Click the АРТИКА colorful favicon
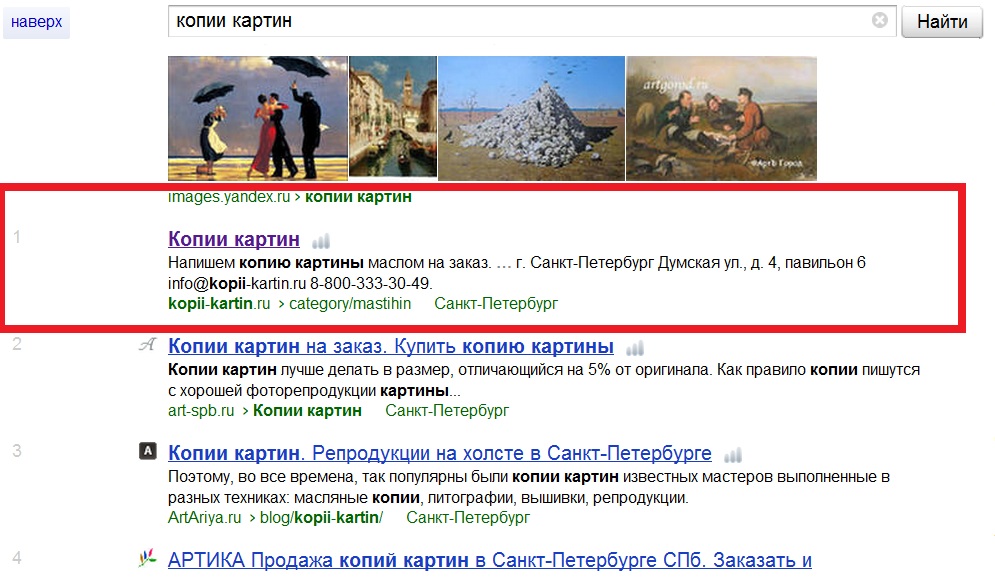This screenshot has width=995, height=577. coord(148,558)
